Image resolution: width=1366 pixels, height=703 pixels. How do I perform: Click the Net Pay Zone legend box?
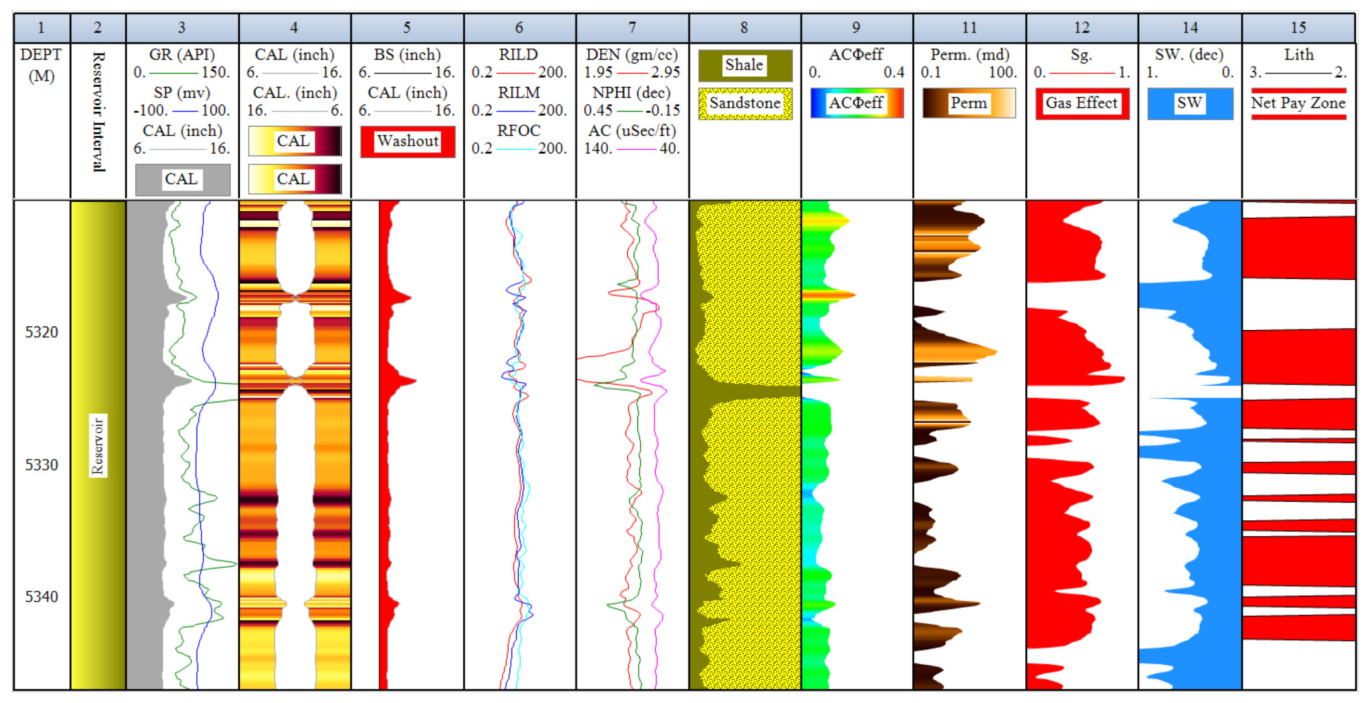[x=1299, y=103]
